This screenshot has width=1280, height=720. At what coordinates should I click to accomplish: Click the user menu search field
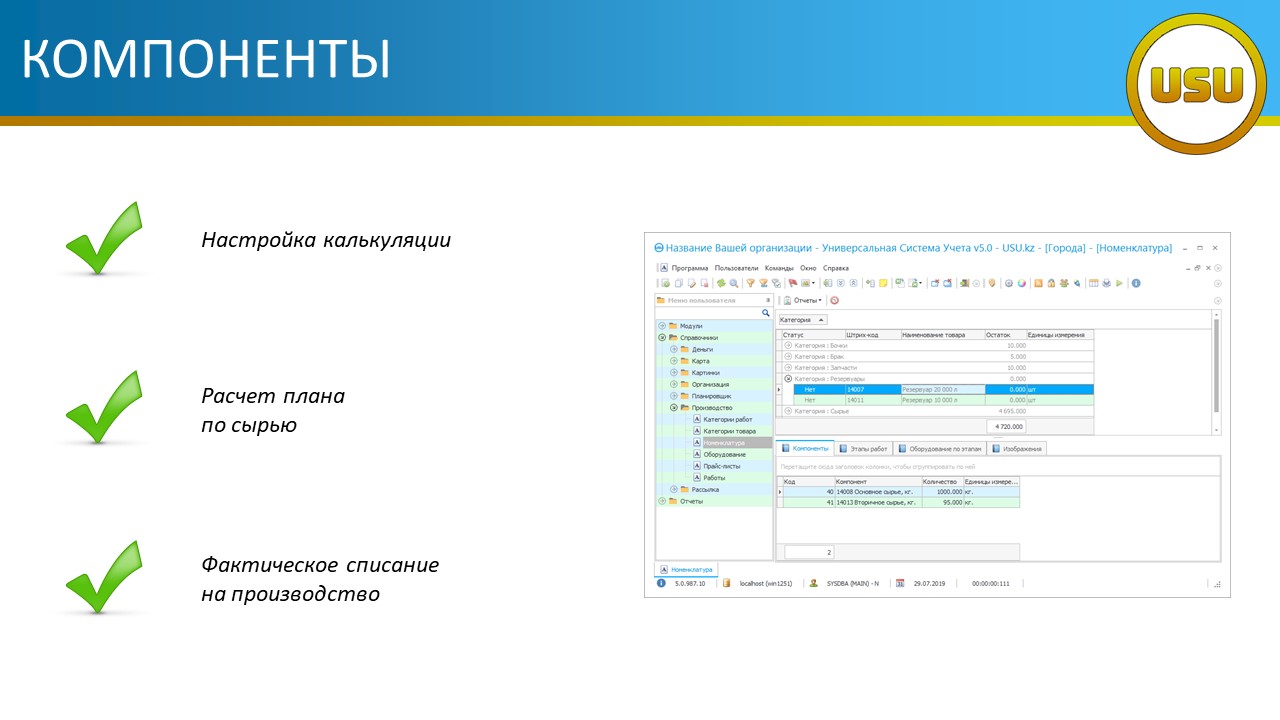click(x=708, y=313)
